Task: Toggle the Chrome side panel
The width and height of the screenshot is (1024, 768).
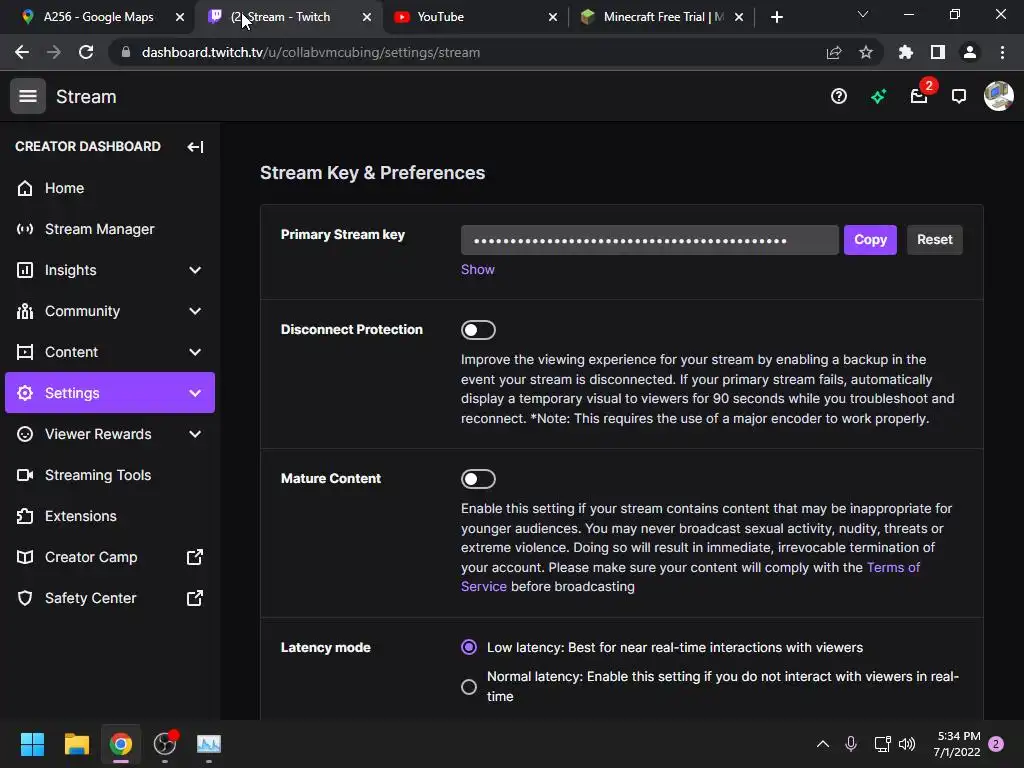Action: coord(938,52)
